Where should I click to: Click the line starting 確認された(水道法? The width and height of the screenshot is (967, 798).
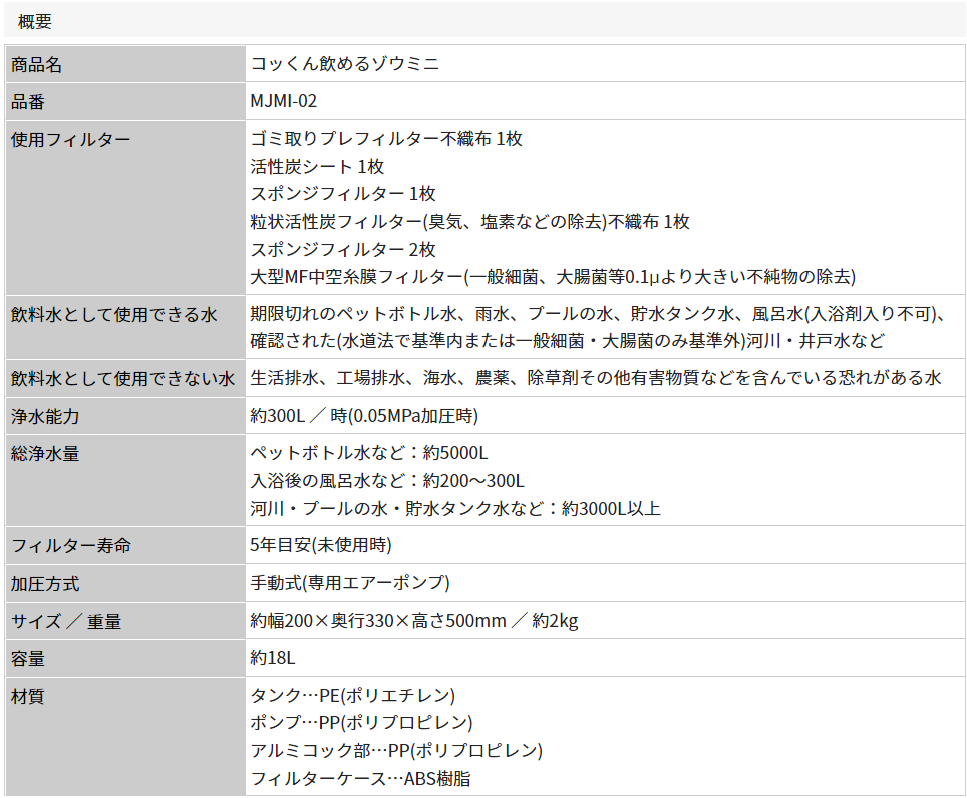(568, 341)
